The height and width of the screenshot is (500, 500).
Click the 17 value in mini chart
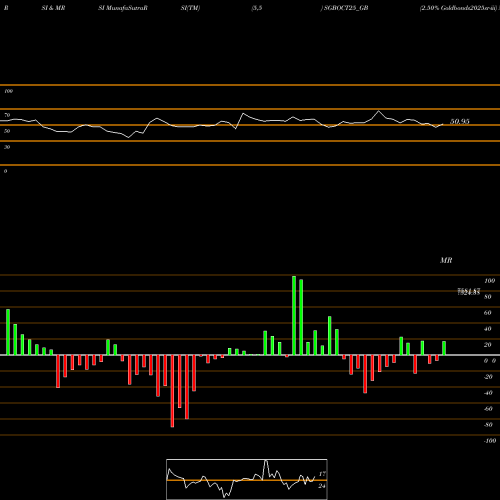[322, 474]
